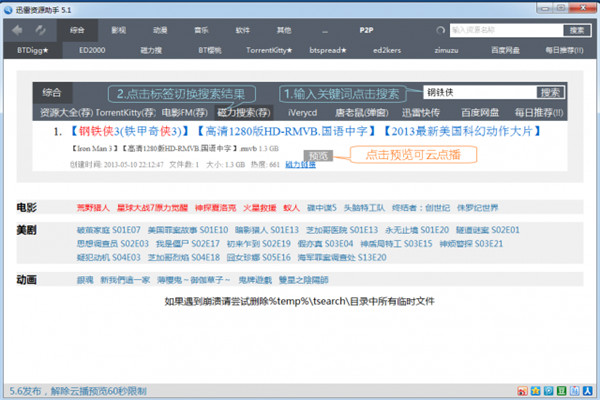Open the 美国罪案故事 S01E10 link
The height and width of the screenshot is (400, 600).
188,230
